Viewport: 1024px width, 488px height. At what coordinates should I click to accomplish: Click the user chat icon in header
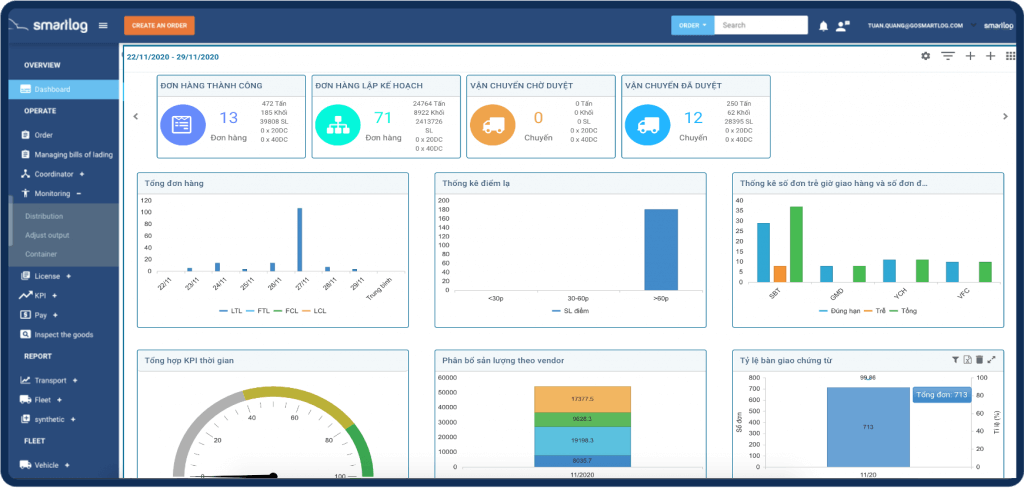click(843, 26)
